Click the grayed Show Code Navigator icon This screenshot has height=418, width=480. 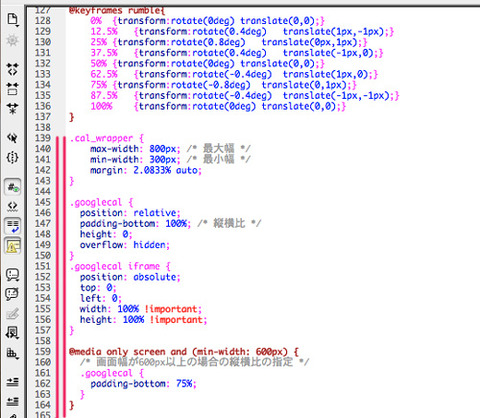(x=13, y=41)
